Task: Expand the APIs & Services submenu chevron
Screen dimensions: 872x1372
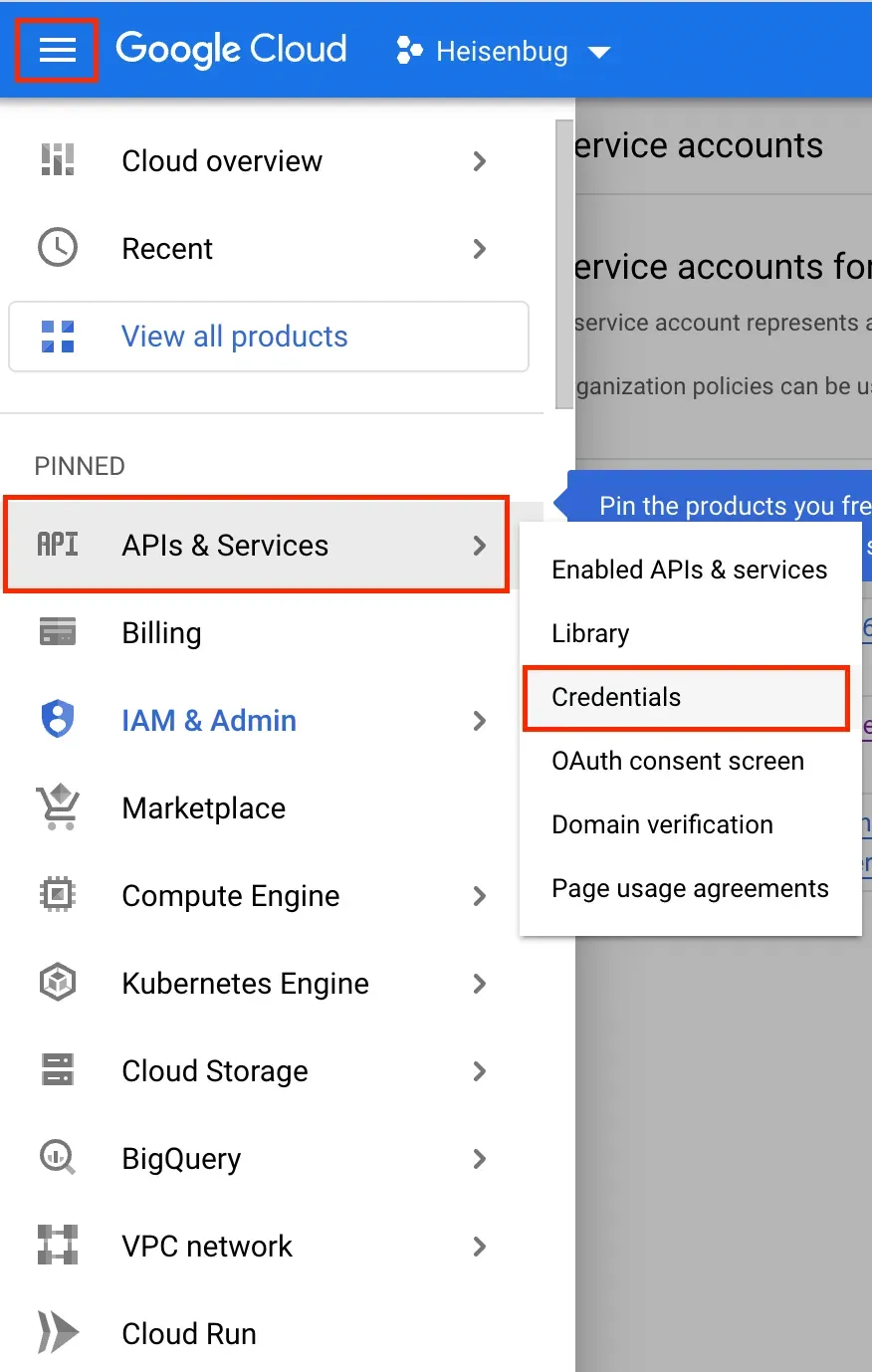Action: 480,546
